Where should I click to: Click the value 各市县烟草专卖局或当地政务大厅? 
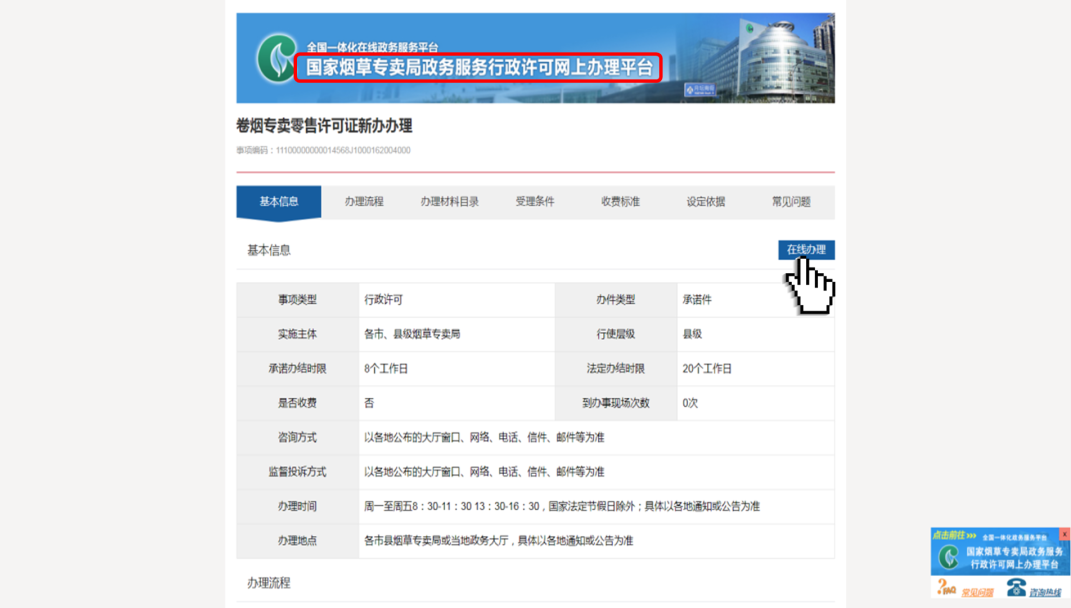pyautogui.click(x=438, y=541)
